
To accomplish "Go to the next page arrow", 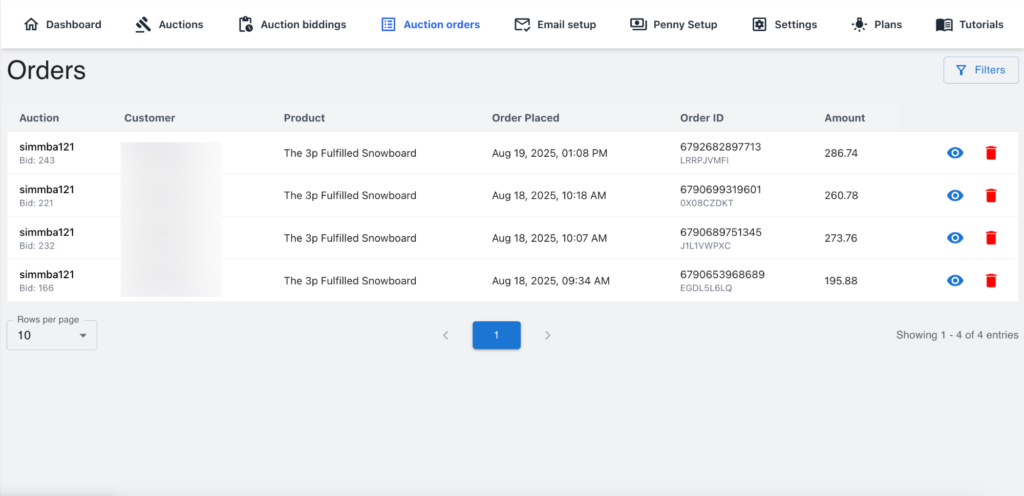I will (x=548, y=335).
